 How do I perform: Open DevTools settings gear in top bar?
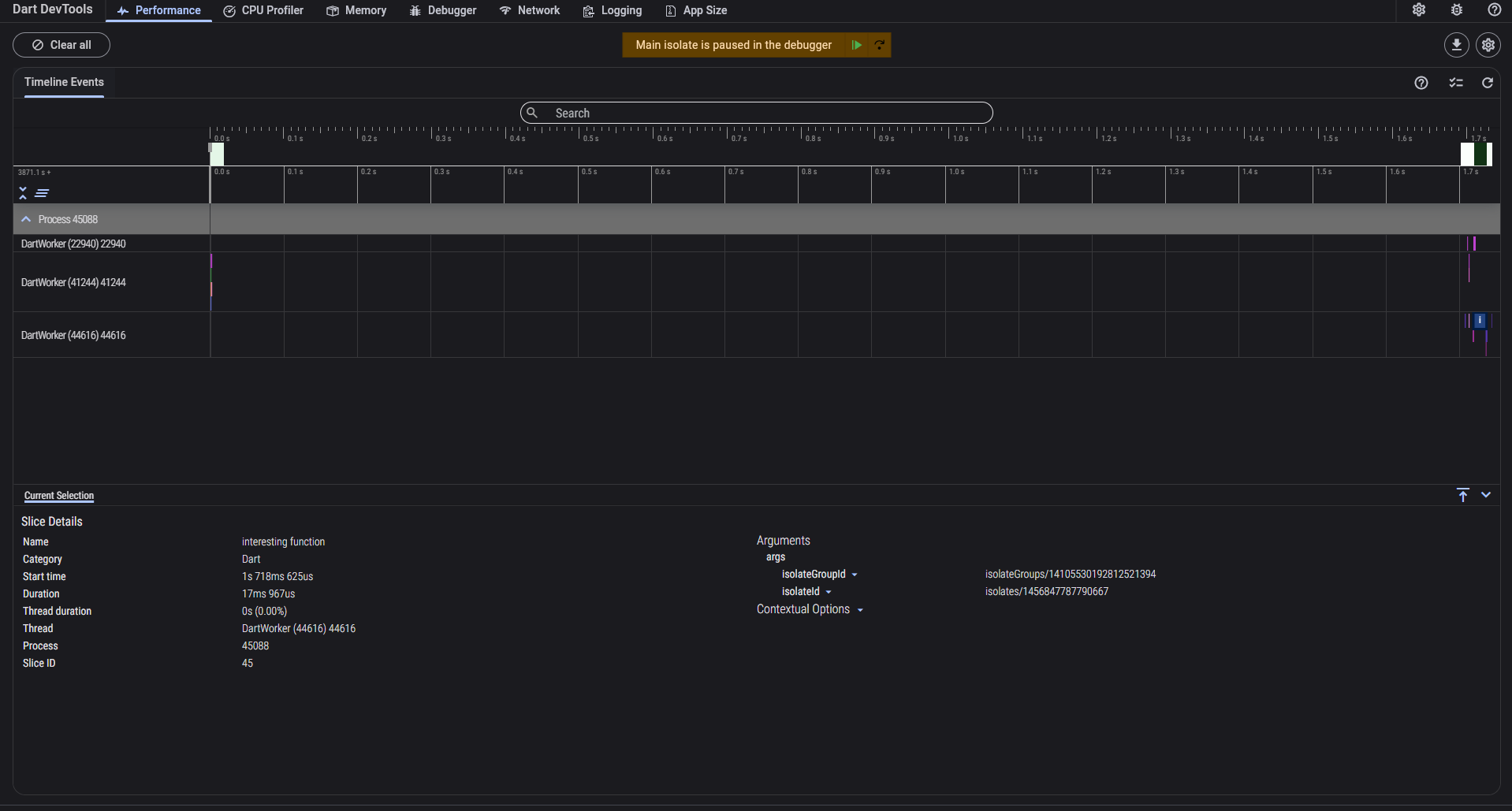point(1419,10)
